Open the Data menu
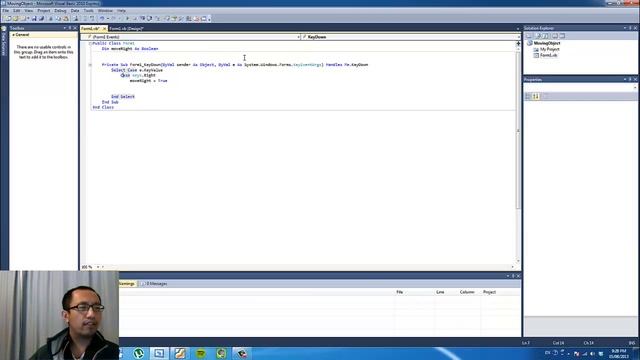 pos(75,11)
